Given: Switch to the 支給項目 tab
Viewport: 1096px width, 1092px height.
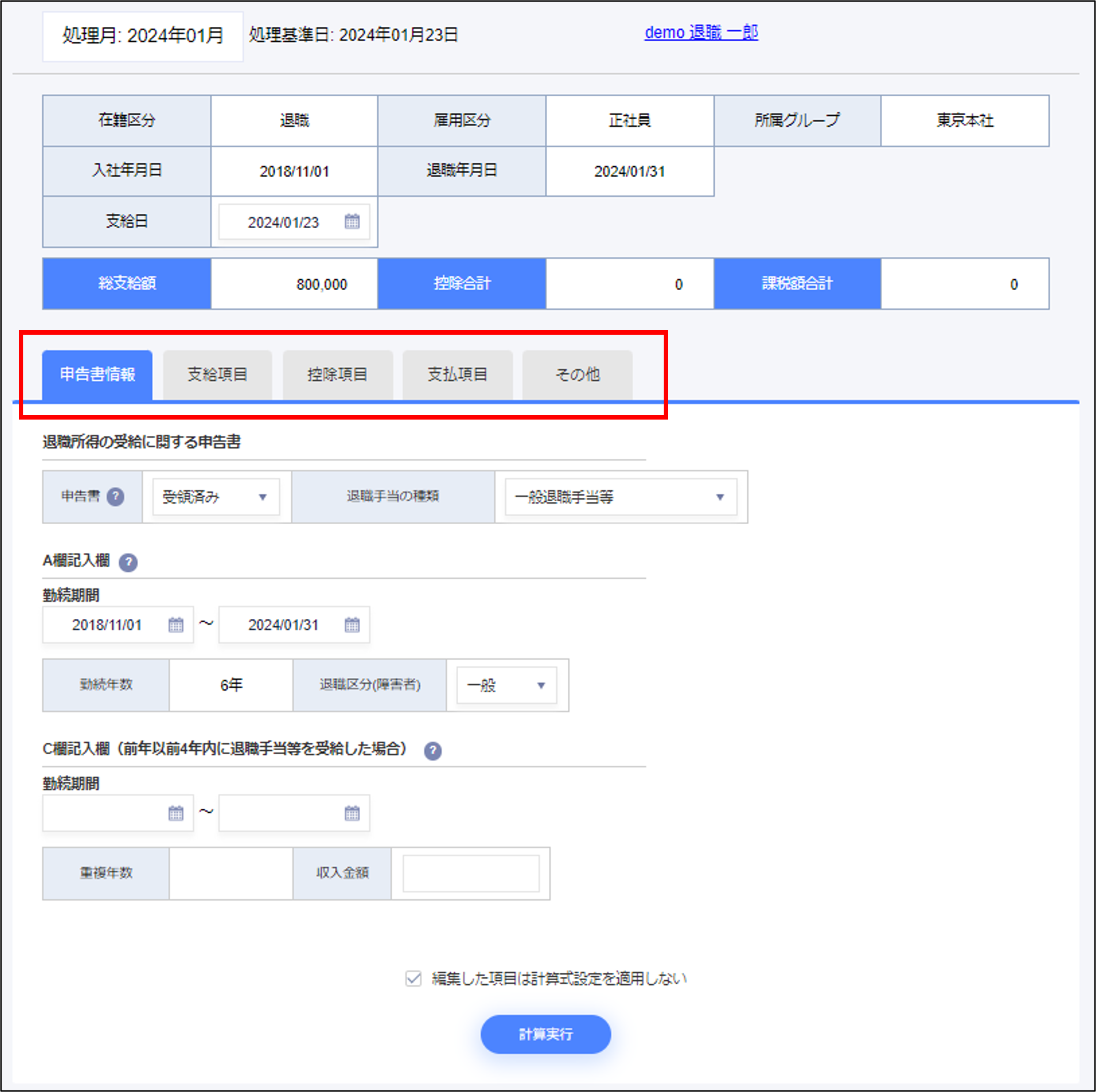Looking at the screenshot, I should (x=217, y=374).
